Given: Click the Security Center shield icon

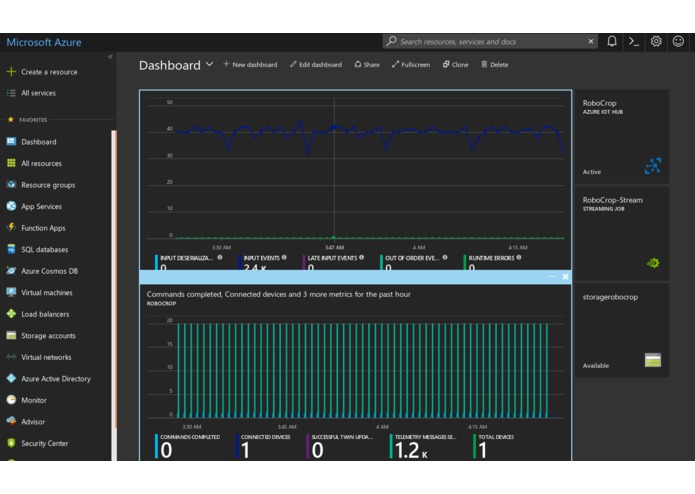Looking at the screenshot, I should click(x=11, y=443).
